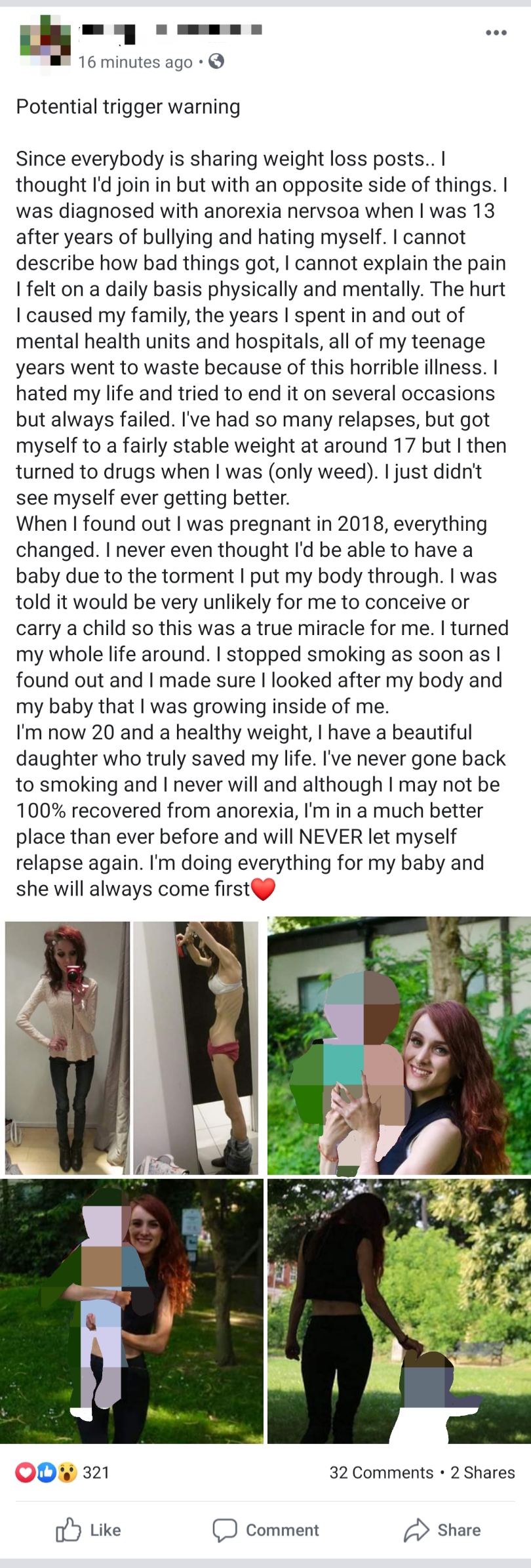The width and height of the screenshot is (531, 1568).
Task: Open the pink top mirror selfie photo
Action: pos(68,1048)
